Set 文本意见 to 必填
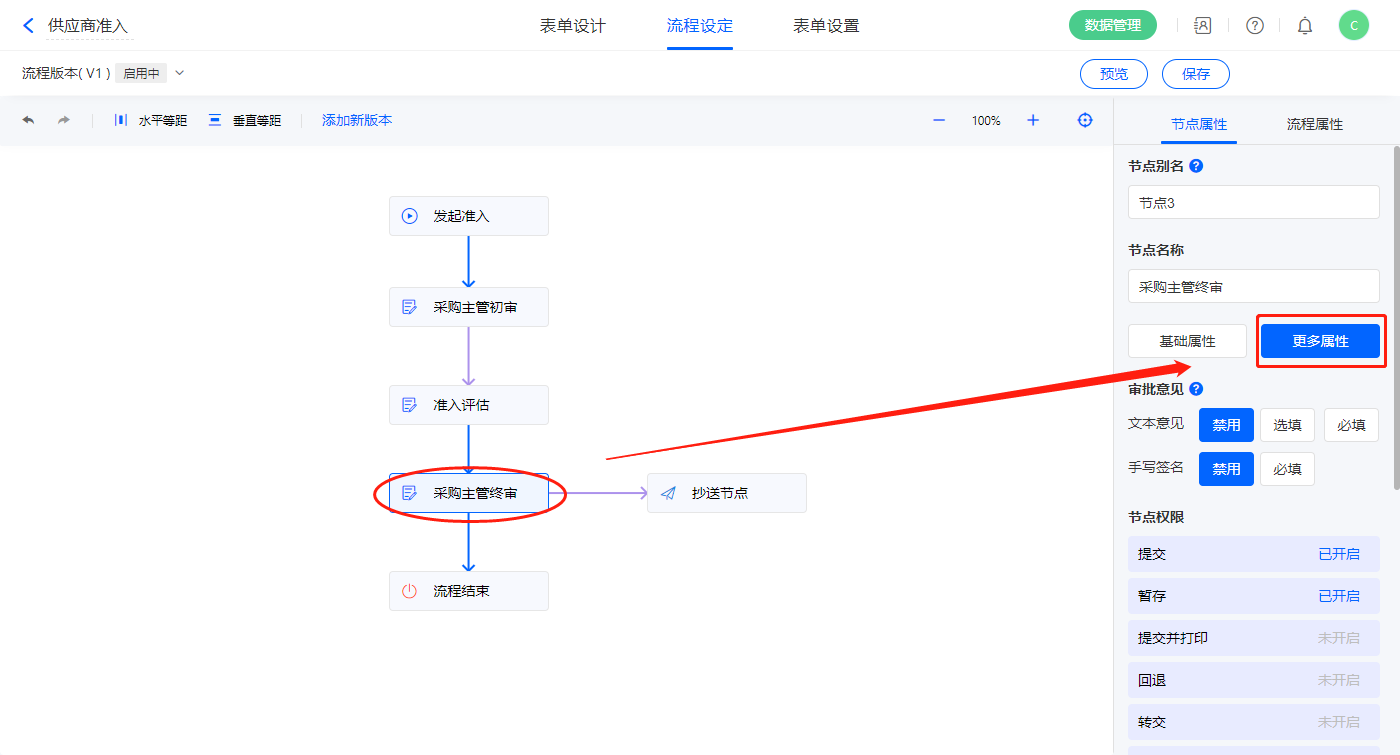This screenshot has width=1400, height=755. tap(1351, 425)
